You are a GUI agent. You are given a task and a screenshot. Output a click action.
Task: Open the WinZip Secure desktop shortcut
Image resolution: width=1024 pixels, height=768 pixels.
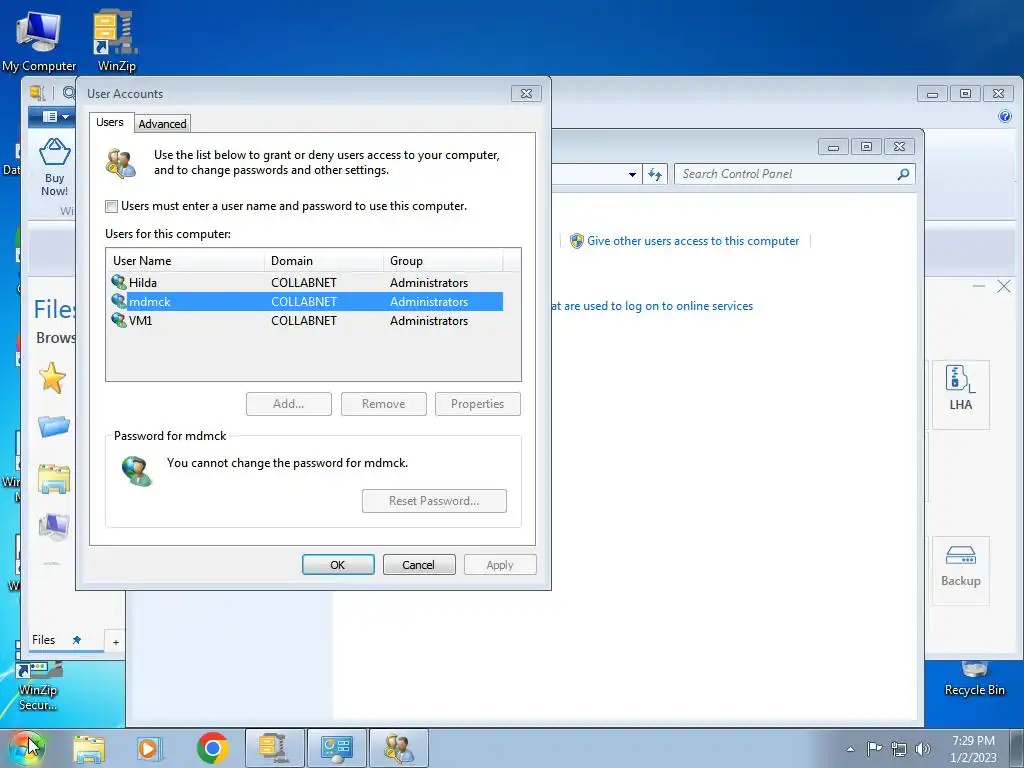coord(38,687)
